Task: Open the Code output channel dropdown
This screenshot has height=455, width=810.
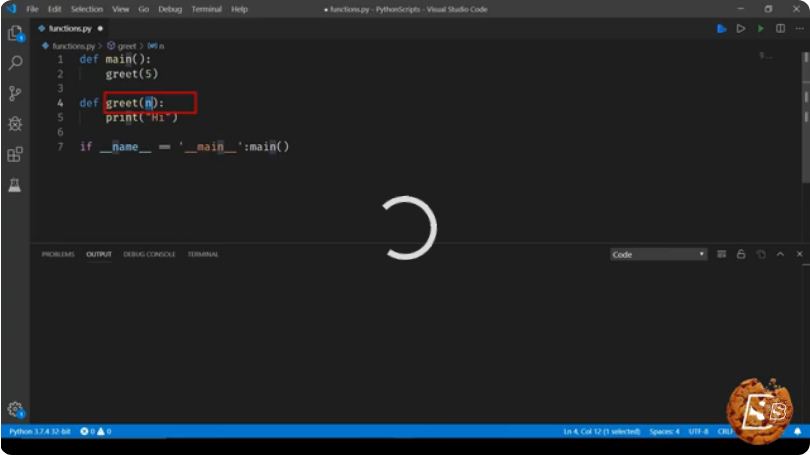Action: (658, 255)
